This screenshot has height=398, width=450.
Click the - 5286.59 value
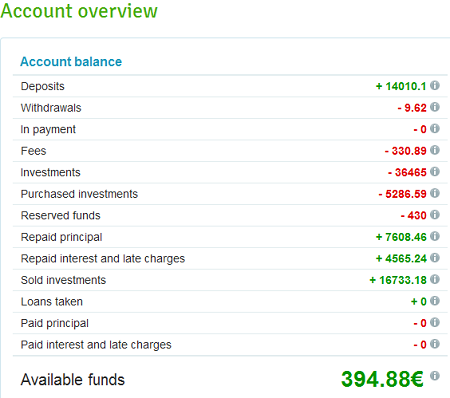(x=403, y=194)
